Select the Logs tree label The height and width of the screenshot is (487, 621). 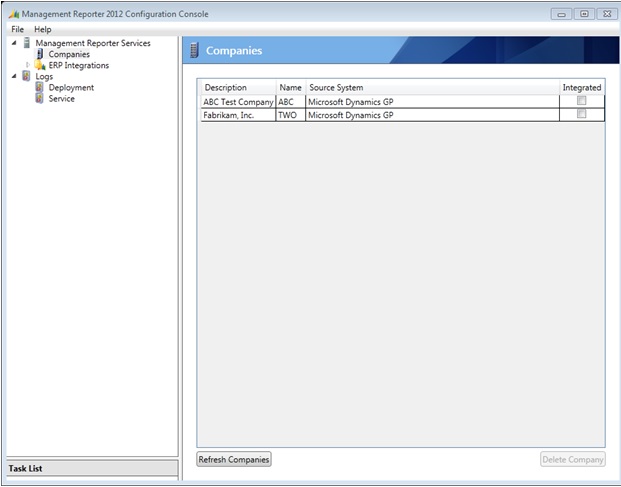pos(44,76)
